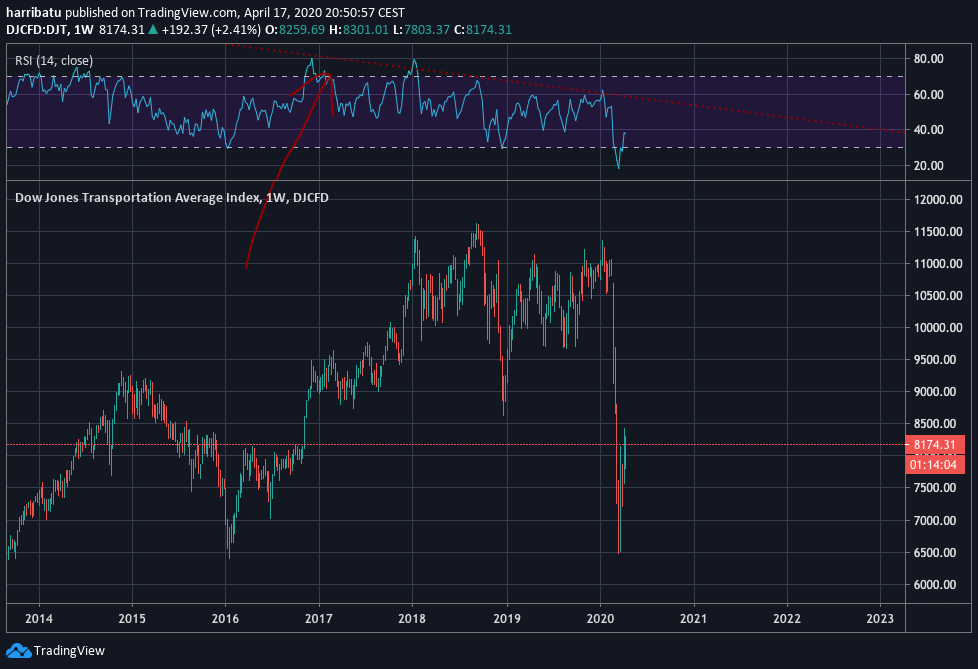Click the countdown timer label 01:14:04
The height and width of the screenshot is (669, 978).
(935, 464)
